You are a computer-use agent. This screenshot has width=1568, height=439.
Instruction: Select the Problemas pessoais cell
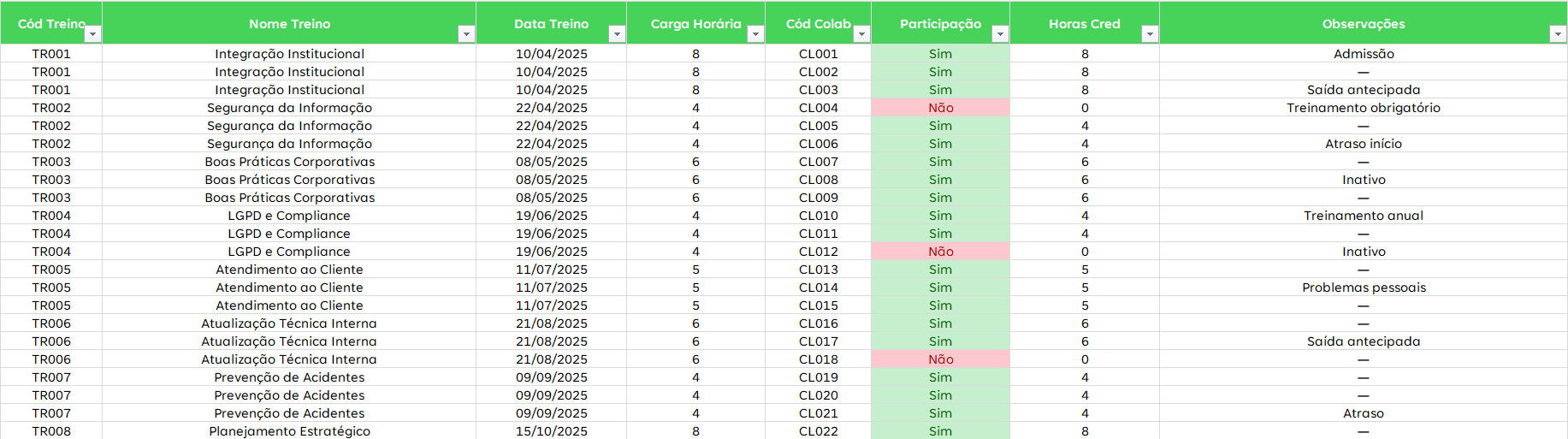coord(1364,288)
